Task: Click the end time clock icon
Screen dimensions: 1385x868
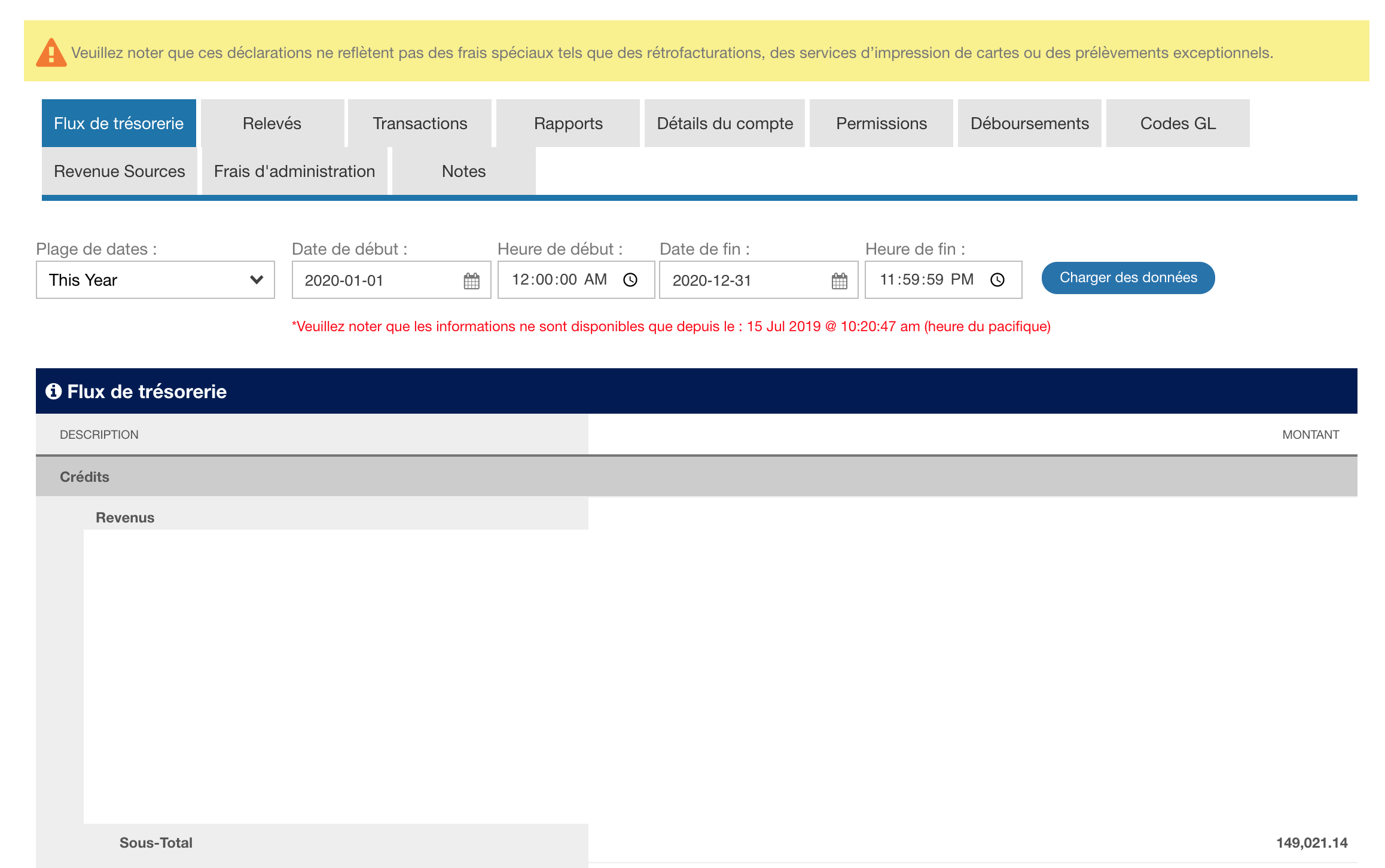Action: (x=997, y=280)
